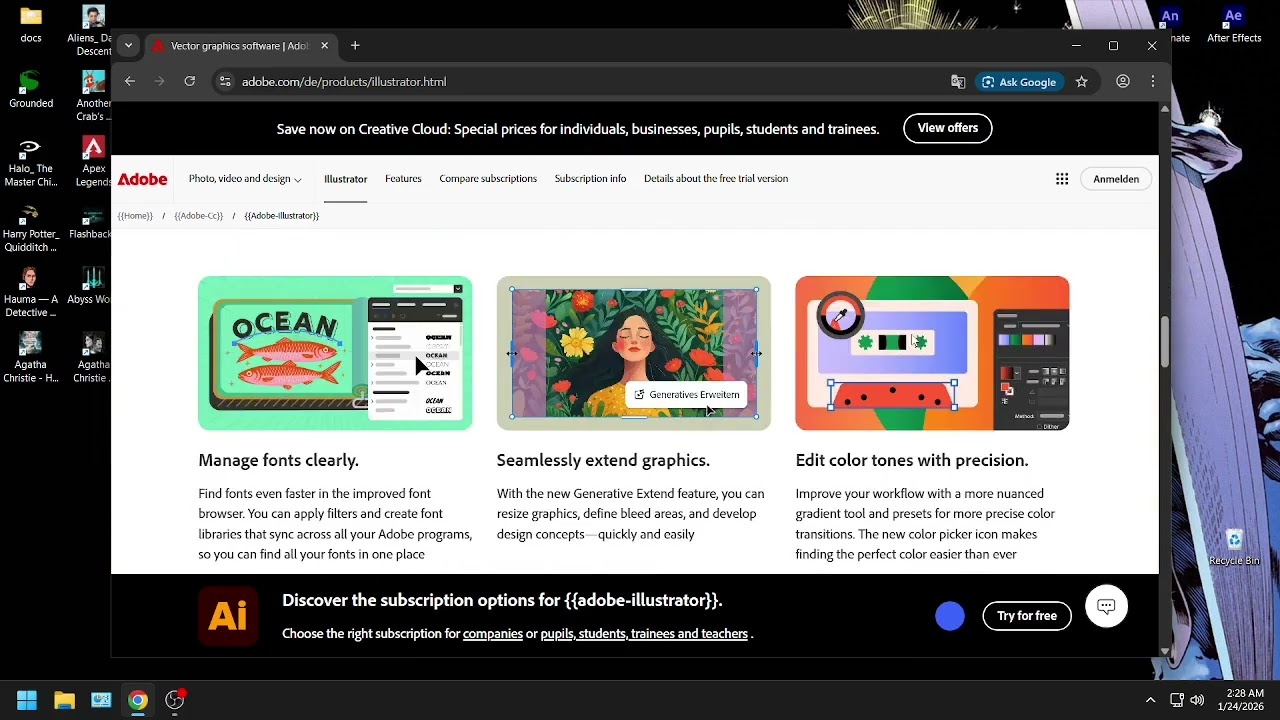Viewport: 1280px width, 720px height.
Task: Click the Edit color tones with precision heading
Action: (x=912, y=460)
